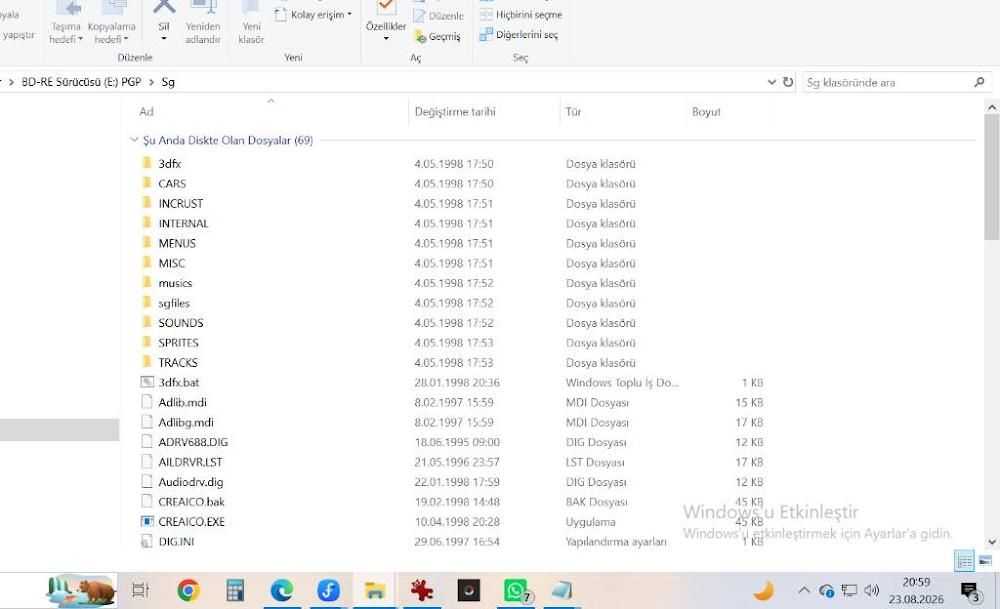
Task: Sort by the Ad column header
Action: point(147,112)
